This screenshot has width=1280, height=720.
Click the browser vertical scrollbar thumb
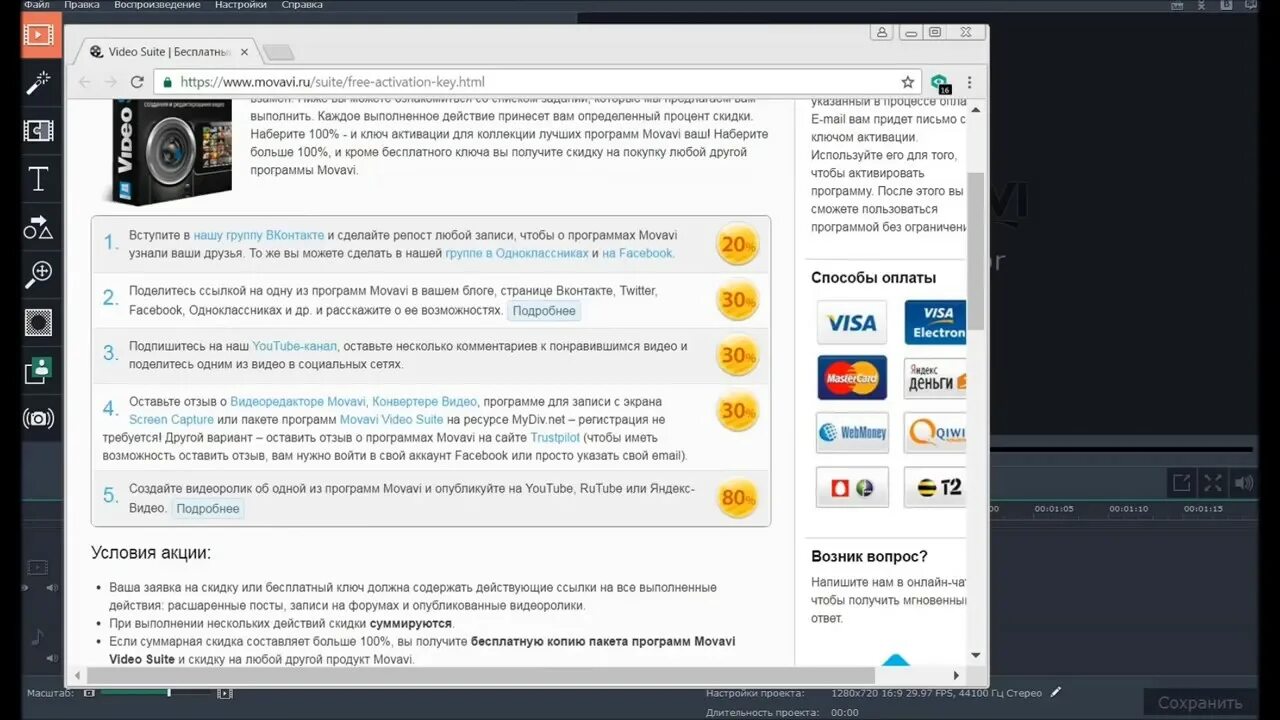(976, 250)
